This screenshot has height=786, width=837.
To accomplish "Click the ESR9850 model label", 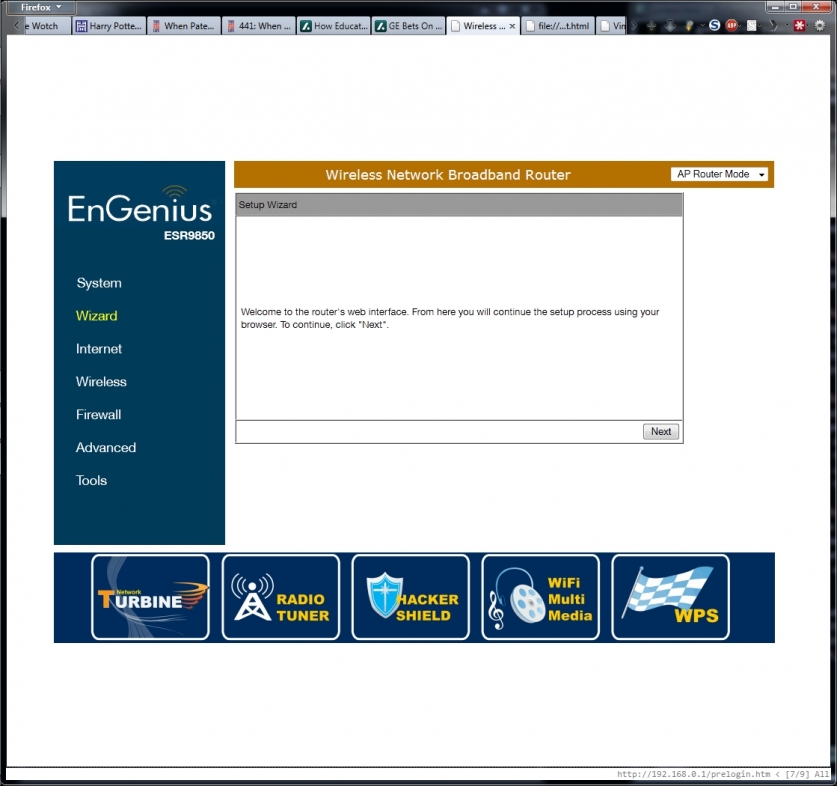I will (x=189, y=235).
